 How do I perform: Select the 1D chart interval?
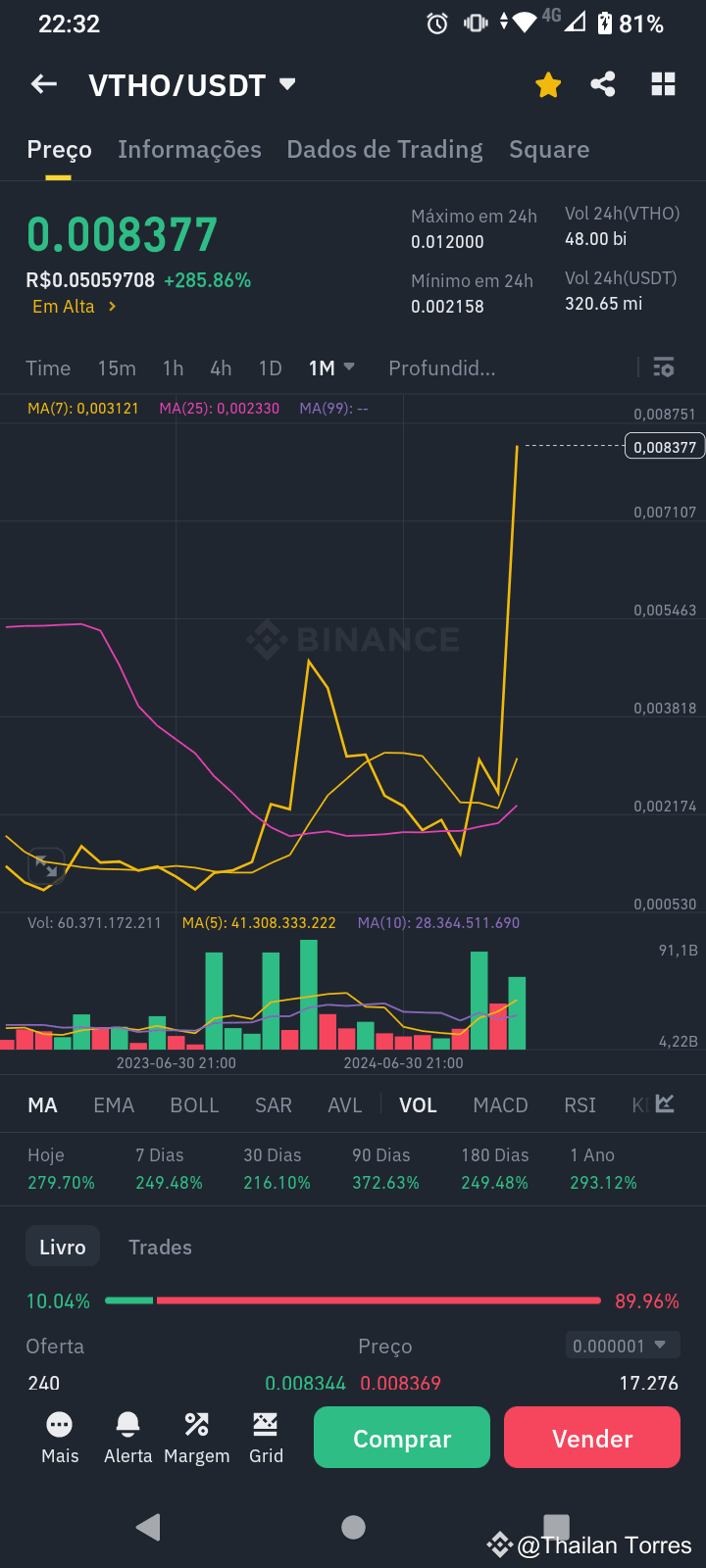(x=270, y=368)
